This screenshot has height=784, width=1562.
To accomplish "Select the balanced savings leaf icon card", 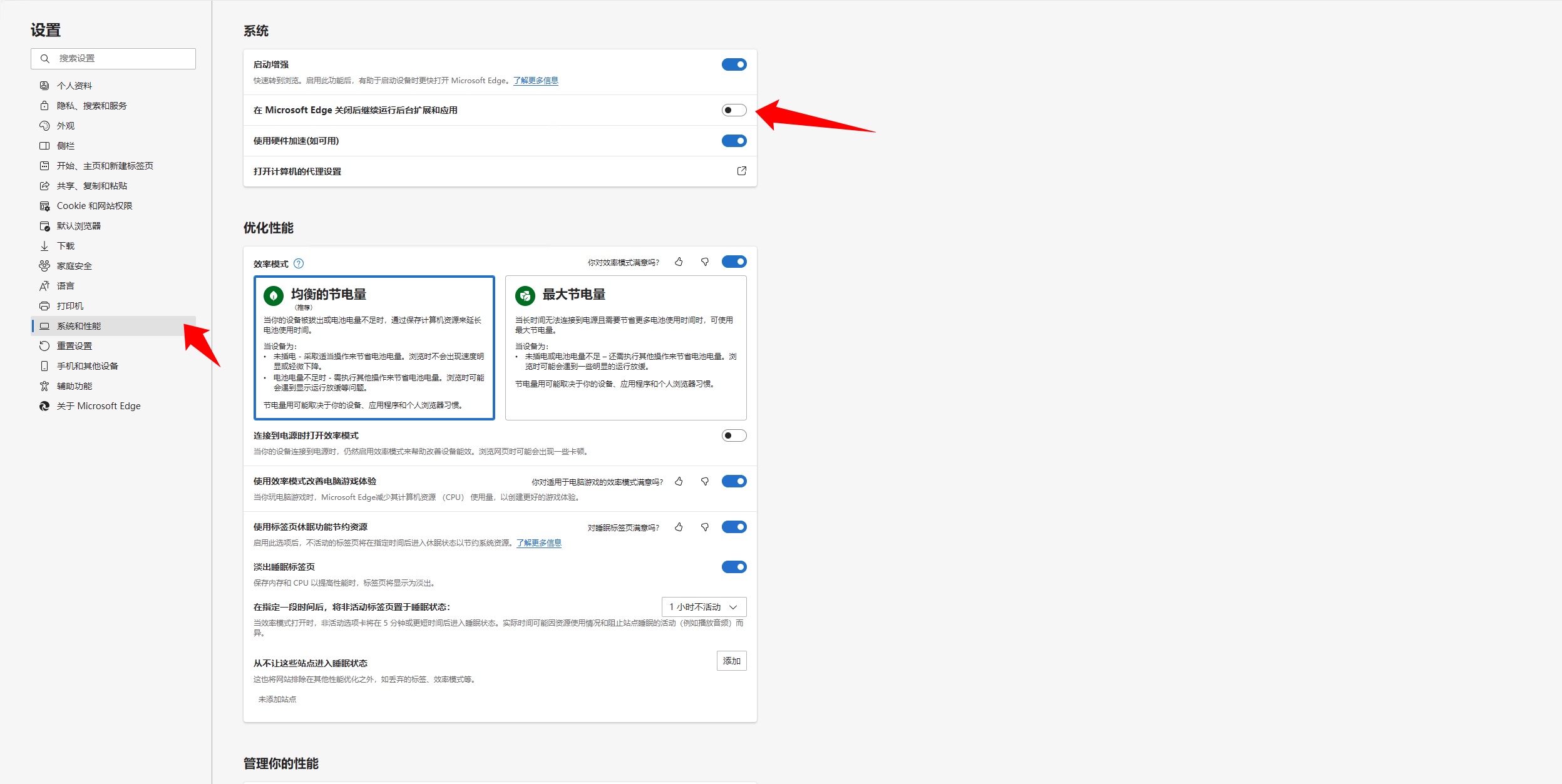I will [274, 295].
